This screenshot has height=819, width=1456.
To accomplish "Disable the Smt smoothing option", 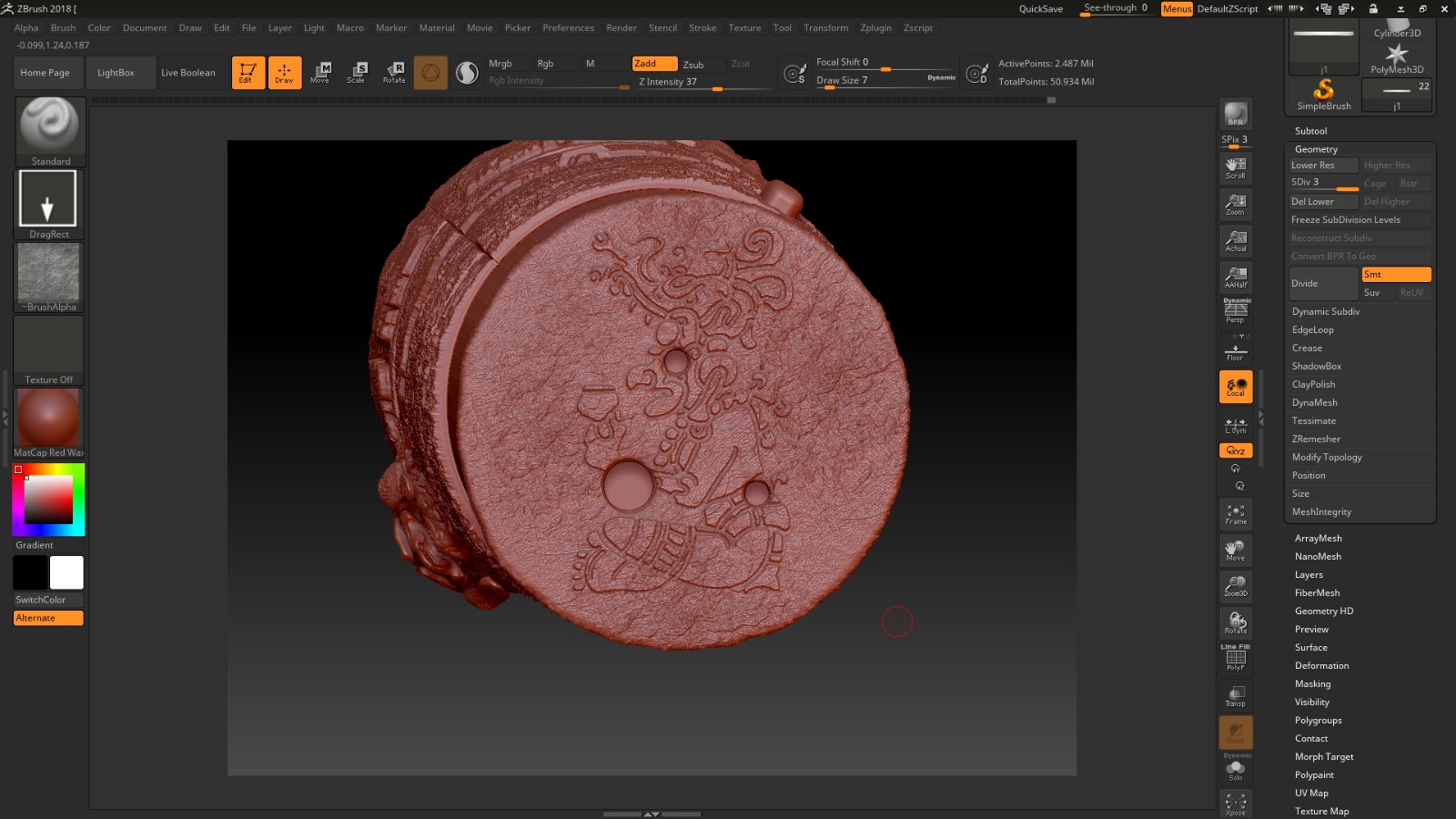I will 1395,275.
